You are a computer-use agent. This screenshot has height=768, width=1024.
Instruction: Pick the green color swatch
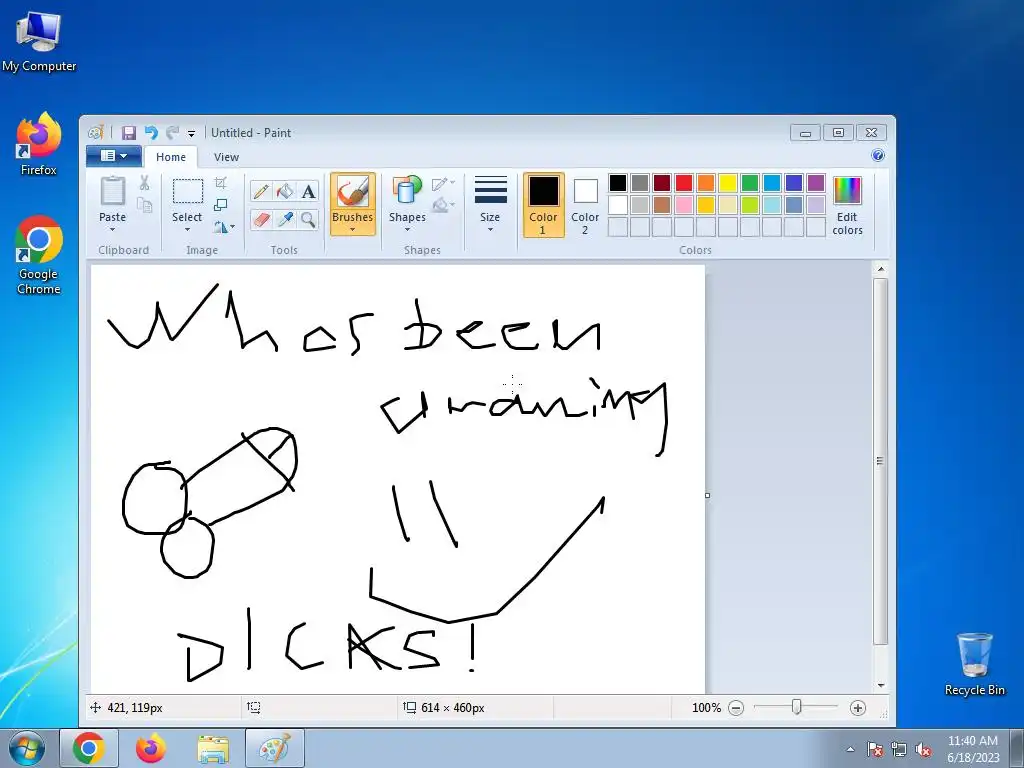[x=750, y=183]
